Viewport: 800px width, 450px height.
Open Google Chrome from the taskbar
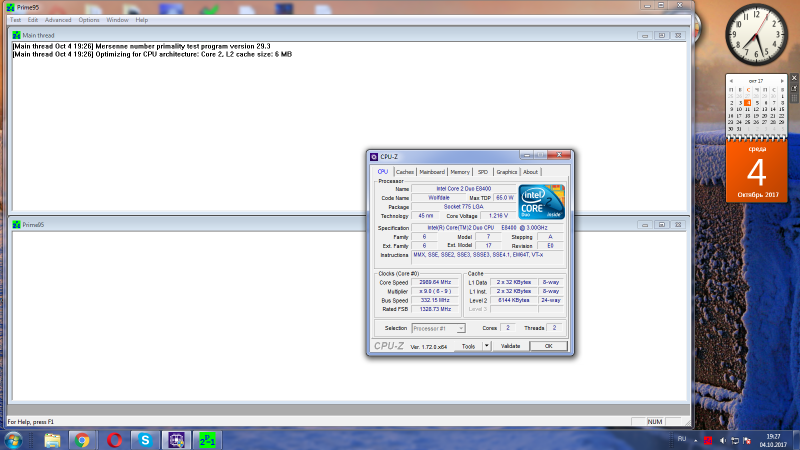coord(82,439)
